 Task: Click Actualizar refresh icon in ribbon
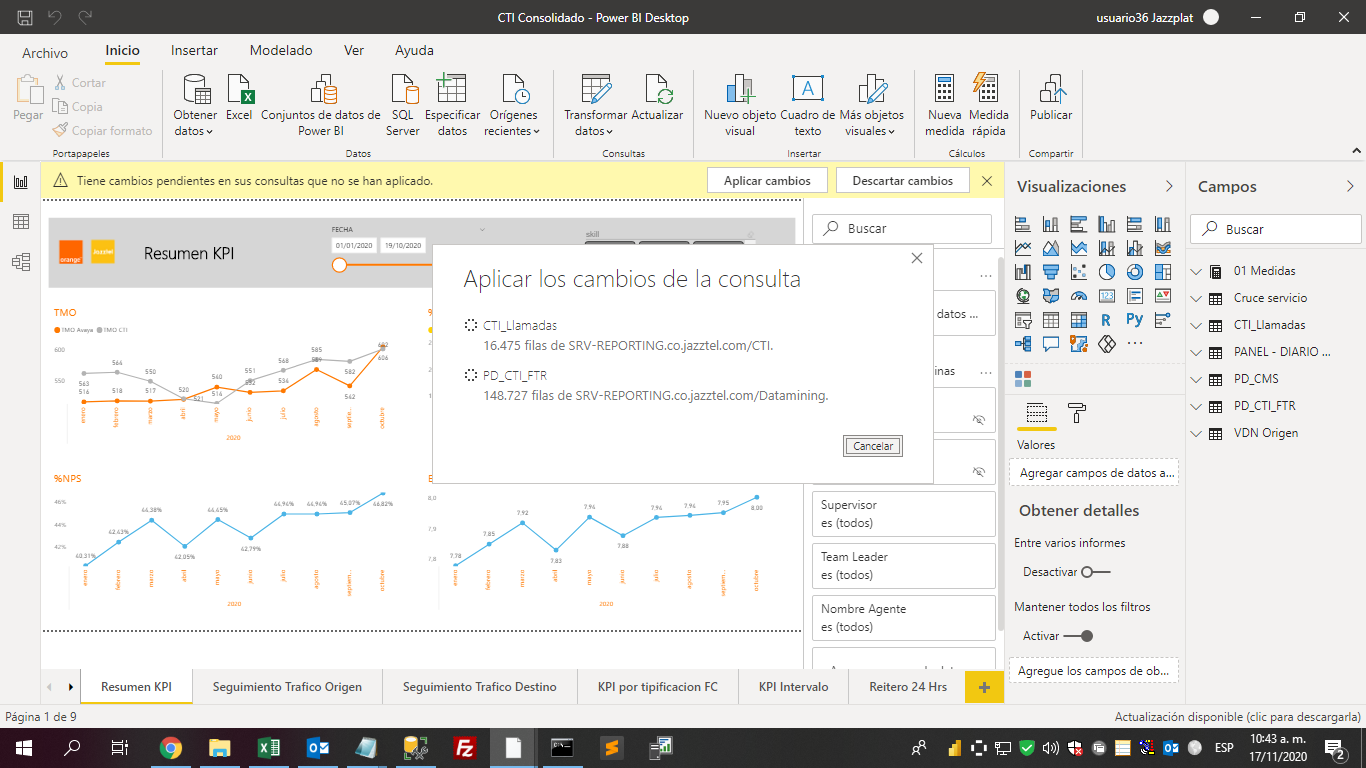(657, 97)
